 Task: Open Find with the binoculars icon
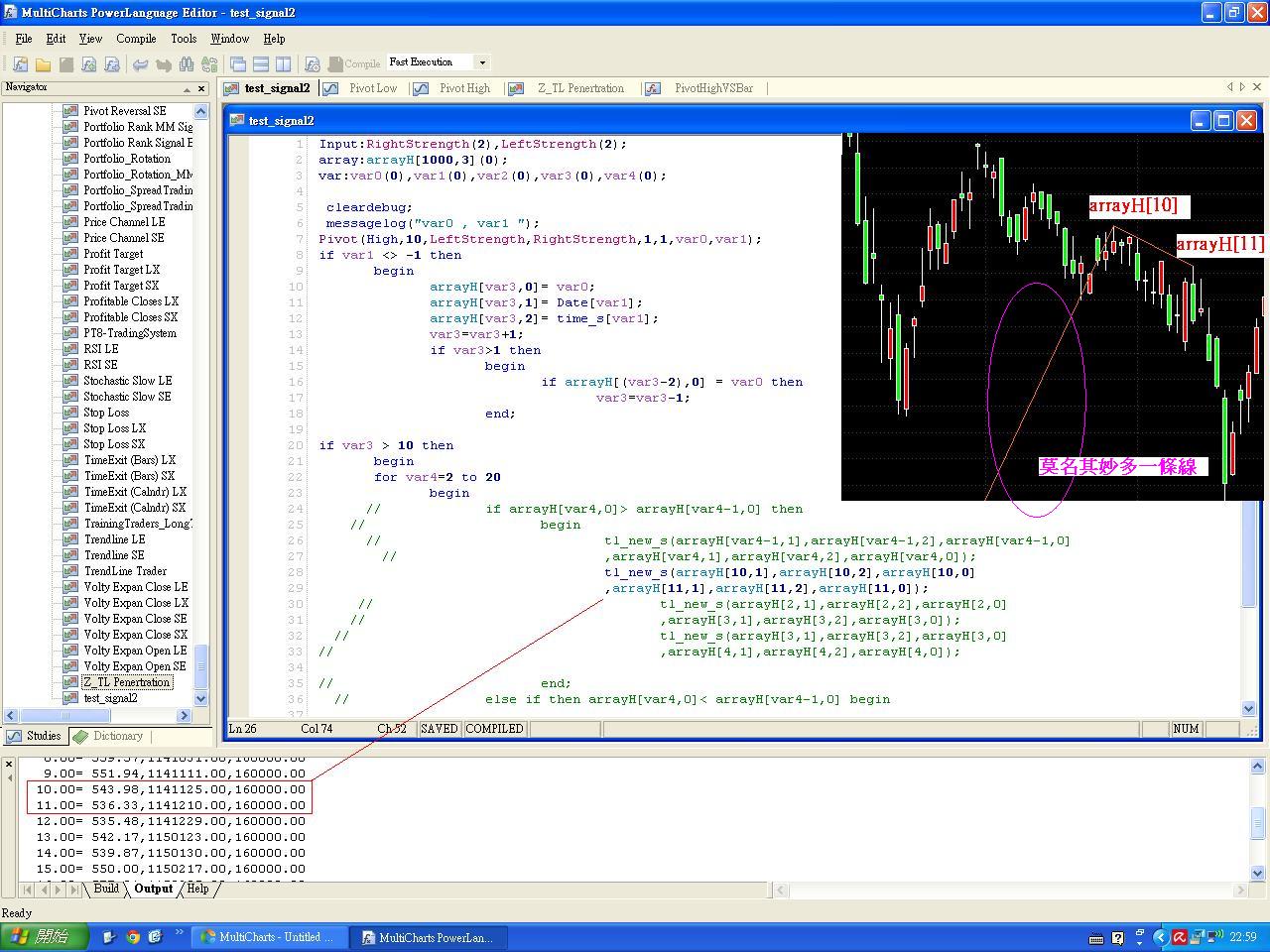(x=187, y=63)
